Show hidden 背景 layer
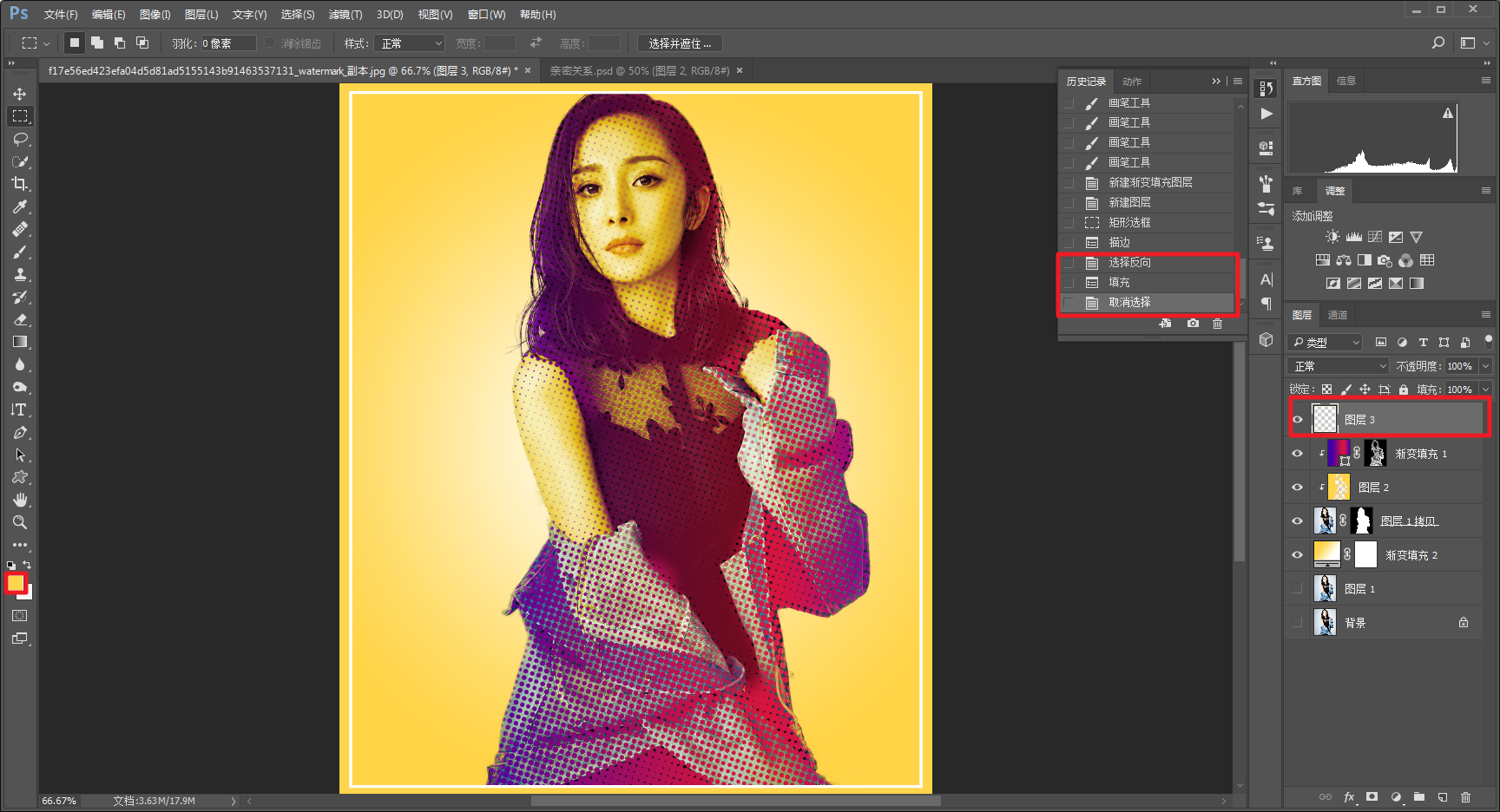The image size is (1500, 812). point(1298,623)
